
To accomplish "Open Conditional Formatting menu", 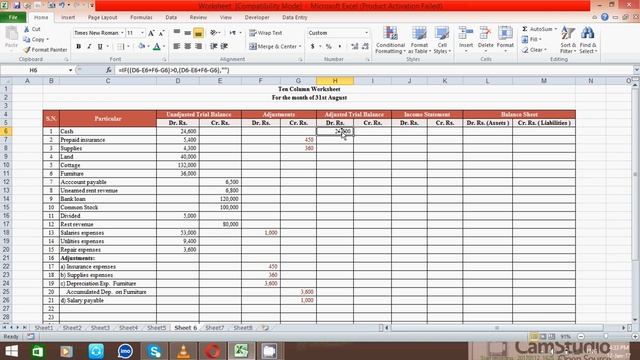I will coord(390,40).
